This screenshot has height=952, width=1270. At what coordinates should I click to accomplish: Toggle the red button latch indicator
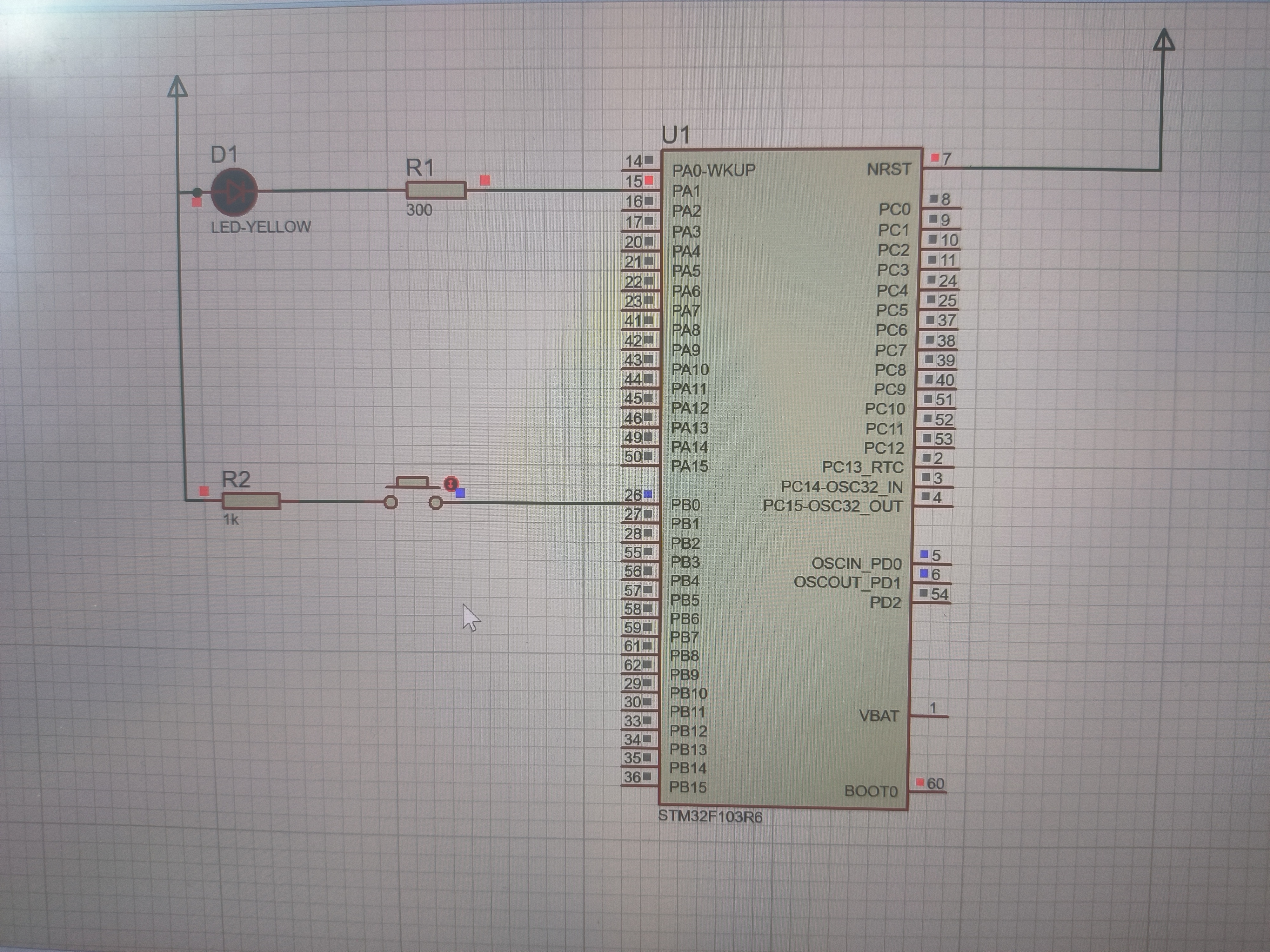[x=451, y=484]
